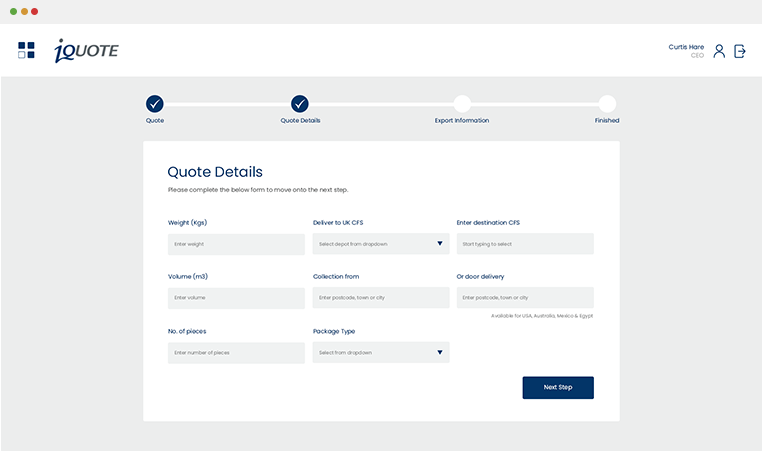This screenshot has height=451, width=762.
Task: Click the Quote step checkmark circle
Action: [155, 104]
